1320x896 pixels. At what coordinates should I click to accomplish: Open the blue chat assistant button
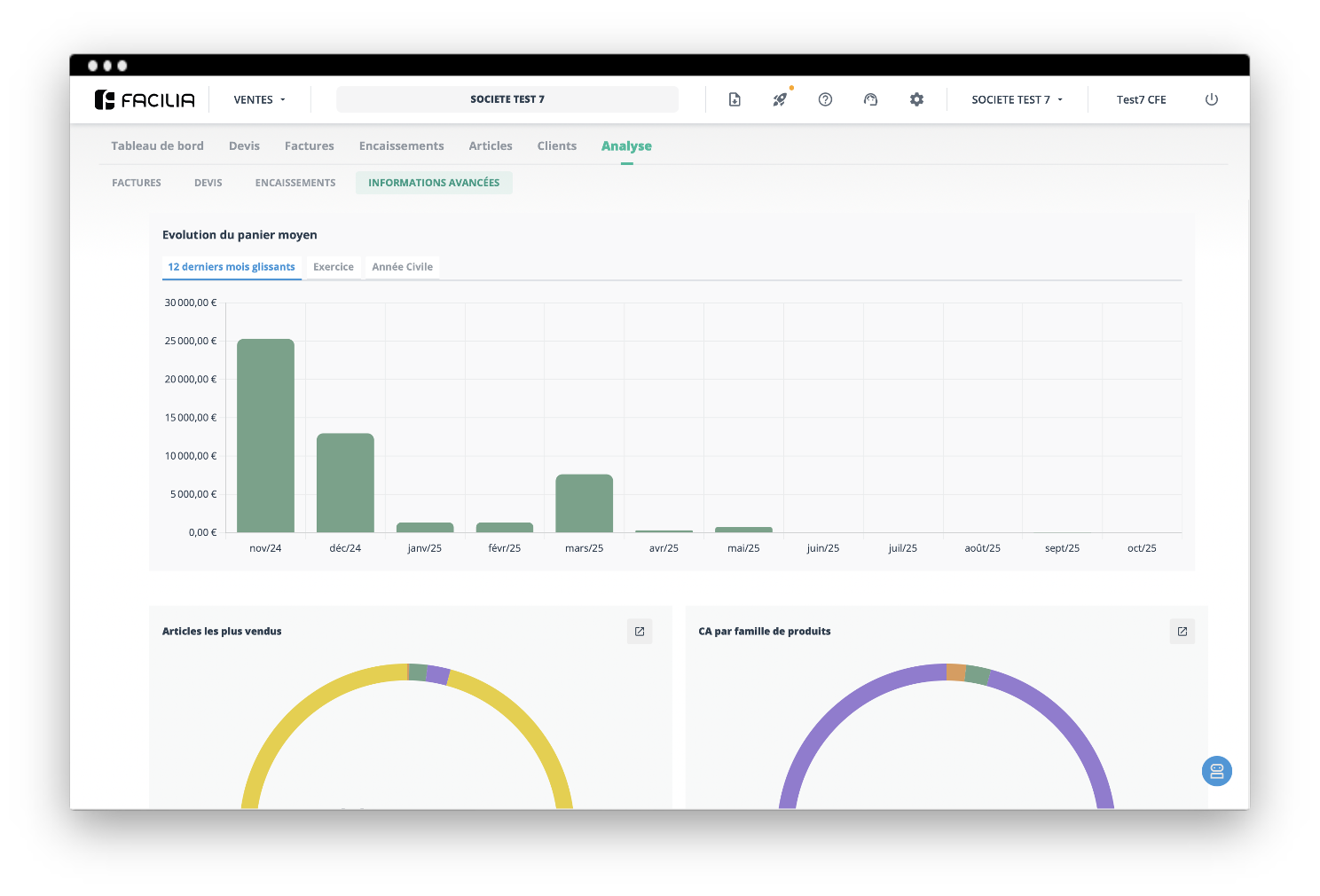[1216, 771]
